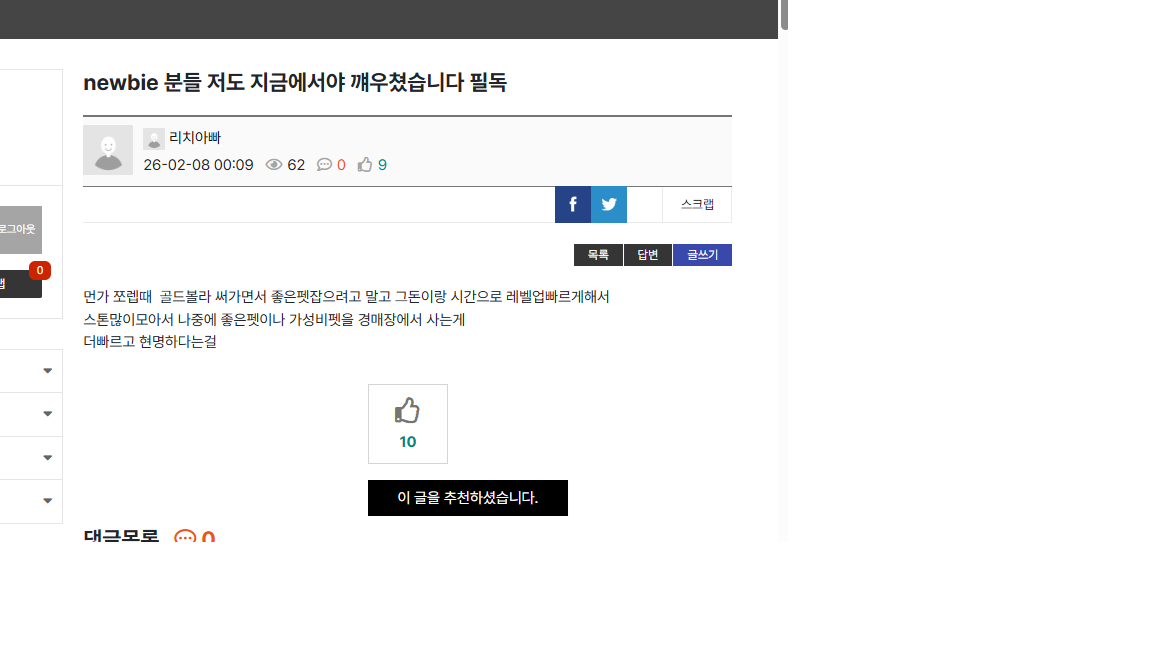Expand the second sidebar dropdown arrow
Viewport: 1152px width, 648px height.
point(47,414)
